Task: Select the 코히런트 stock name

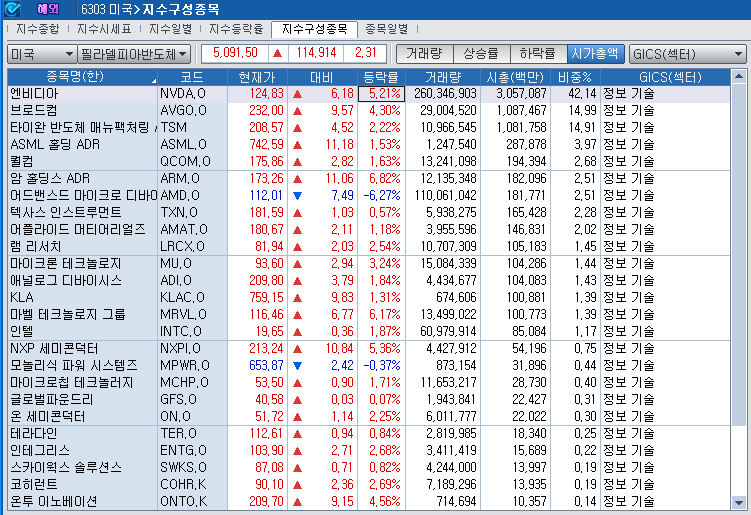Action: tap(34, 485)
